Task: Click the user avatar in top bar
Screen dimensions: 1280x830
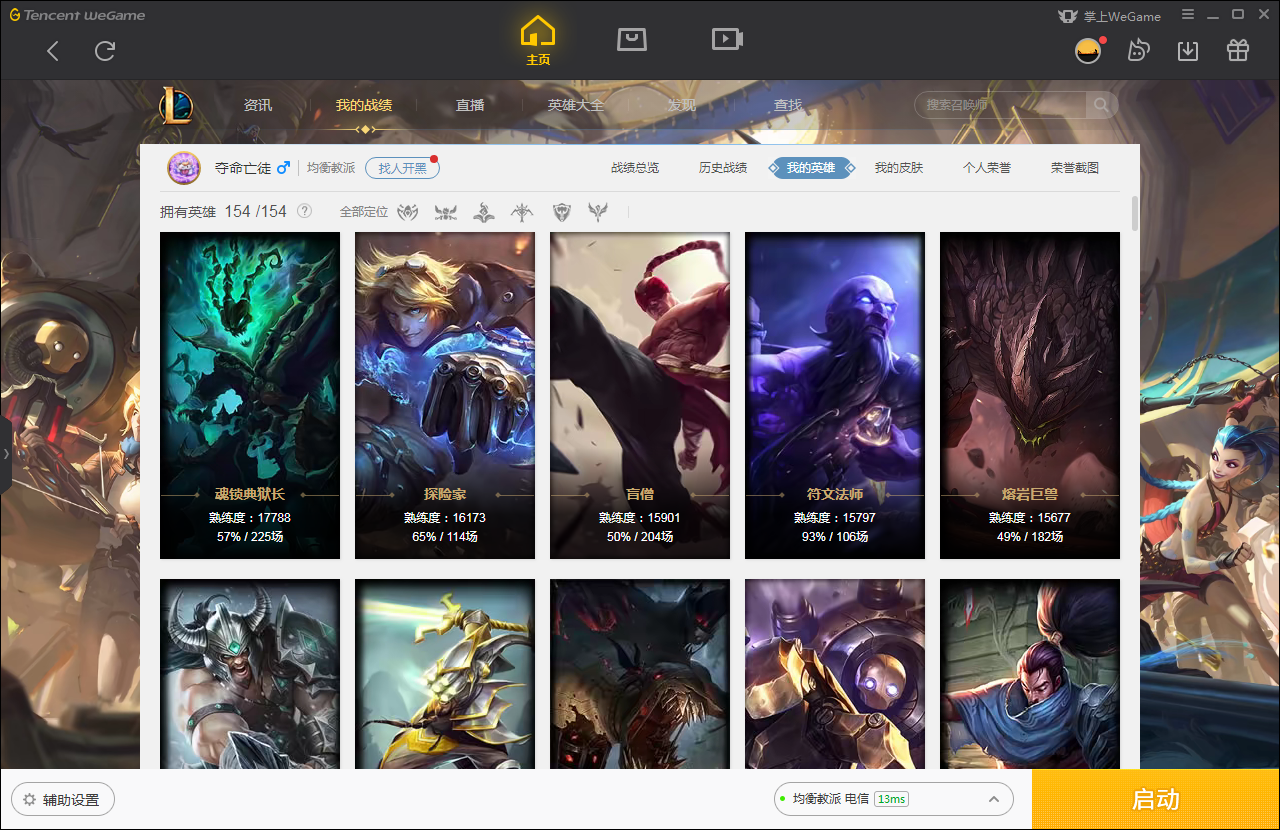Action: pos(1088,51)
